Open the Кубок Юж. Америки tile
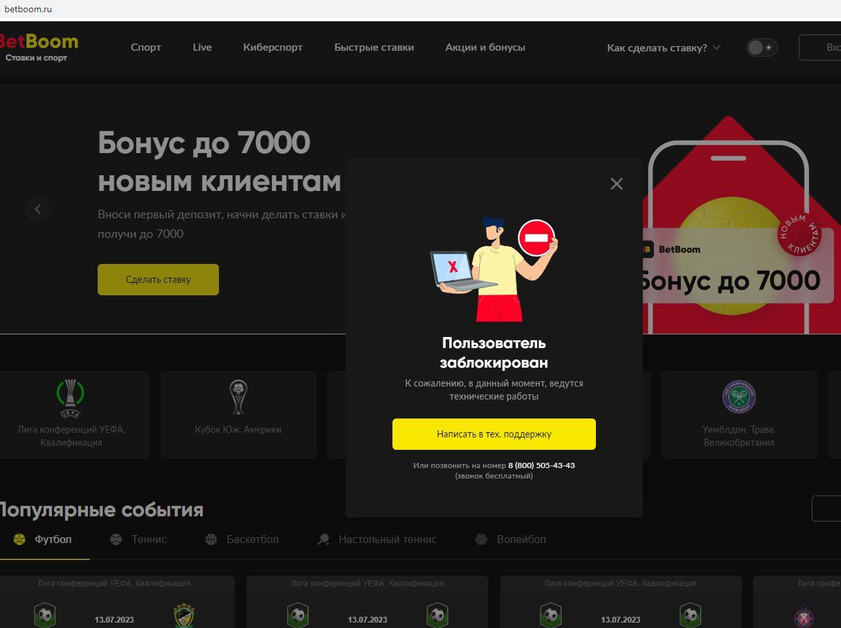 pyautogui.click(x=238, y=415)
